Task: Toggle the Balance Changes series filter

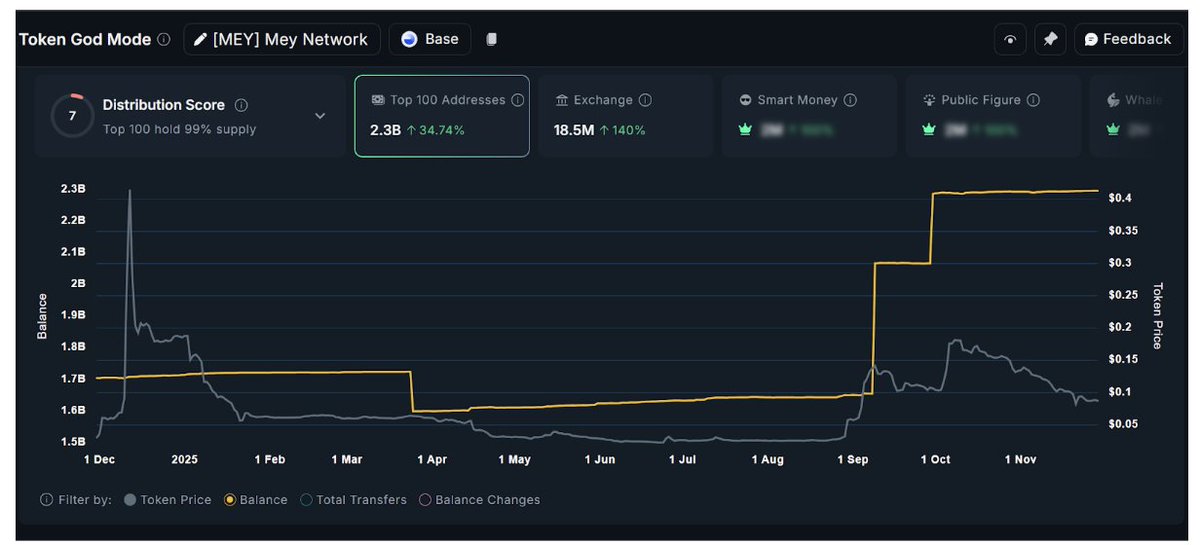Action: (x=479, y=500)
